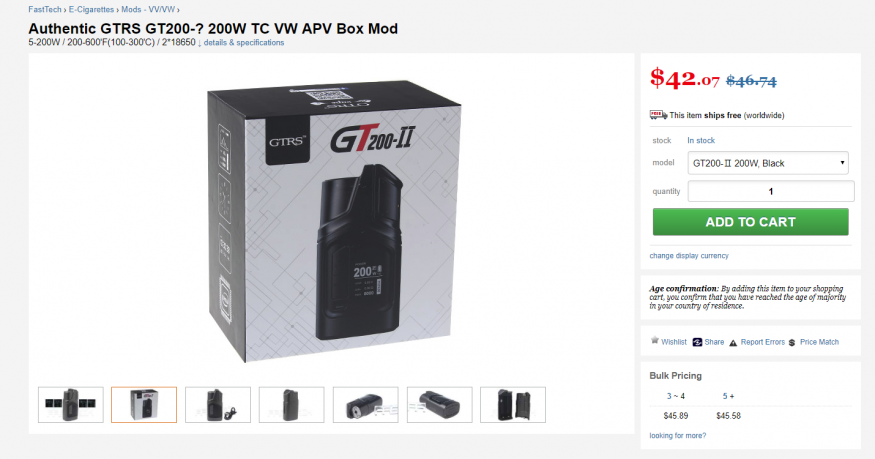Click the Report Errors warning icon
Image resolution: width=875 pixels, height=459 pixels.
point(733,342)
